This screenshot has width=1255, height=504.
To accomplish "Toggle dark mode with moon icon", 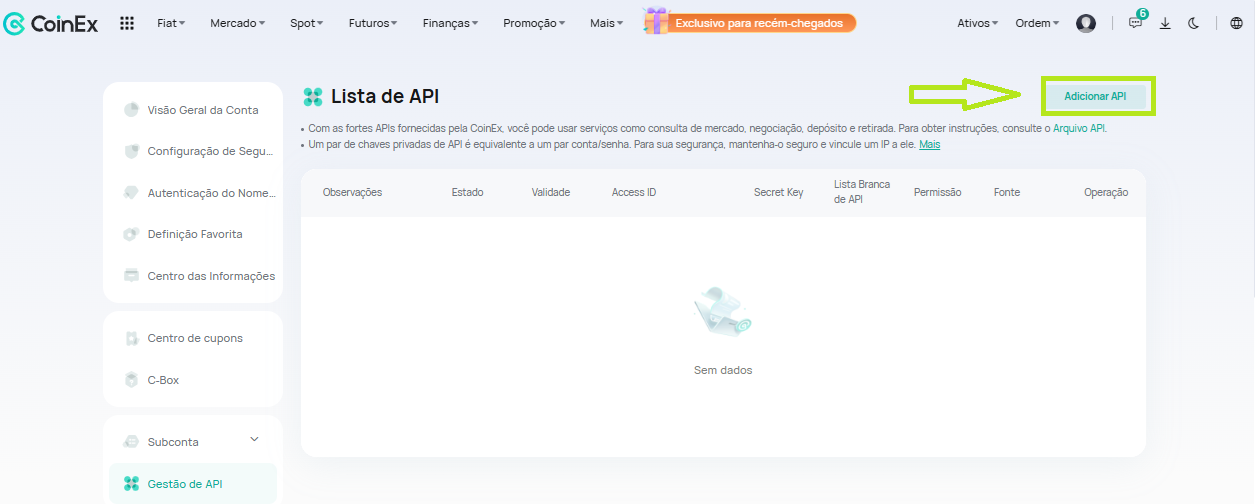I will tap(1194, 23).
